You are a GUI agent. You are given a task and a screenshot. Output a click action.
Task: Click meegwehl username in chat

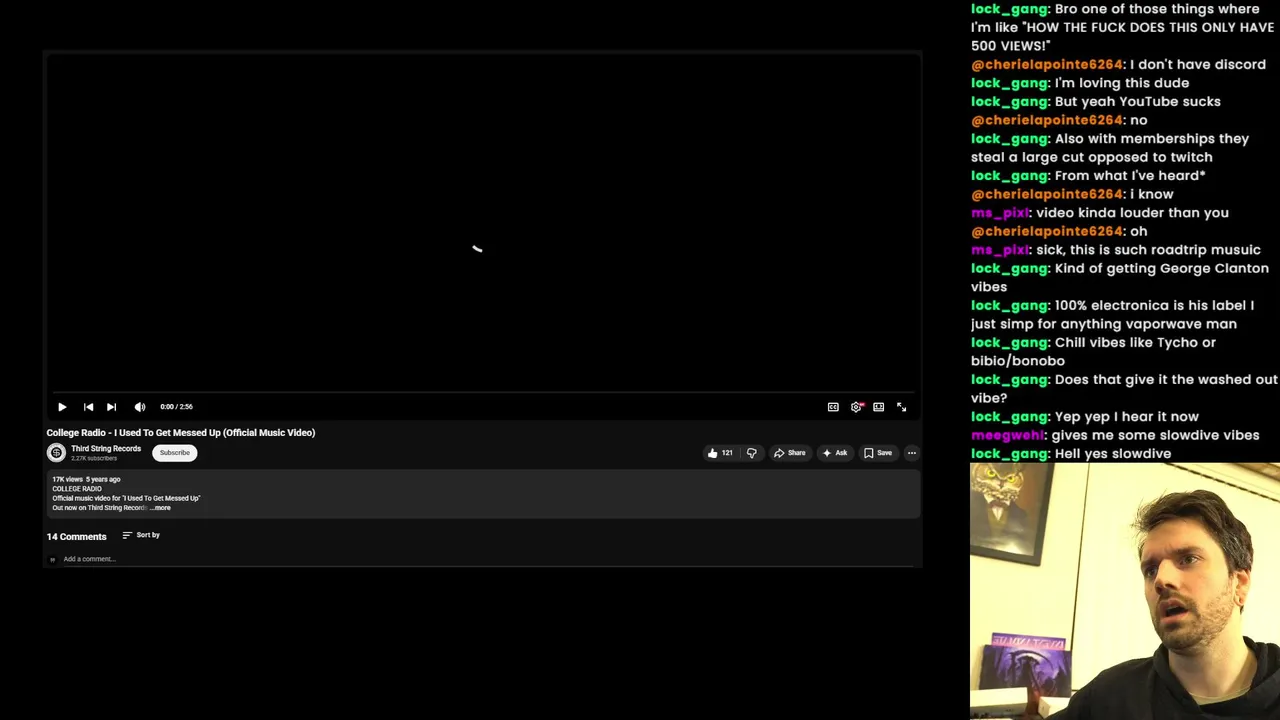[1007, 435]
